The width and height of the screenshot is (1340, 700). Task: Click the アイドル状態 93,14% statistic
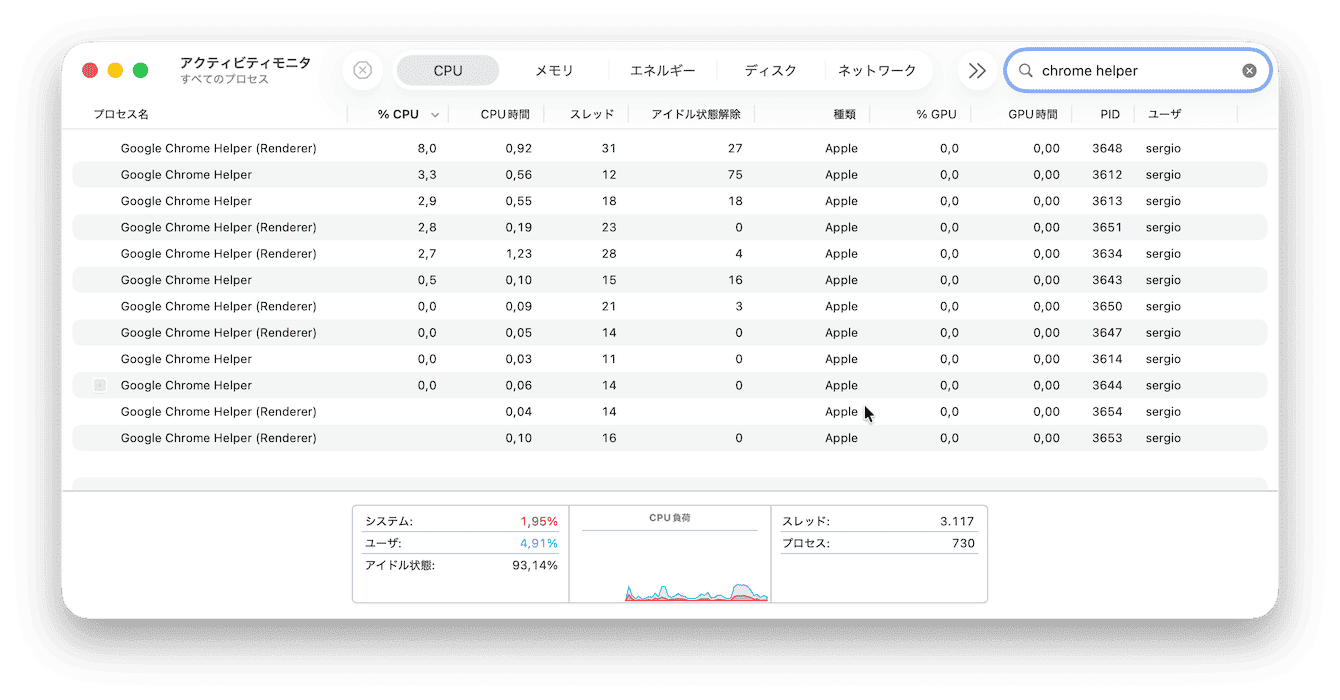pos(461,565)
